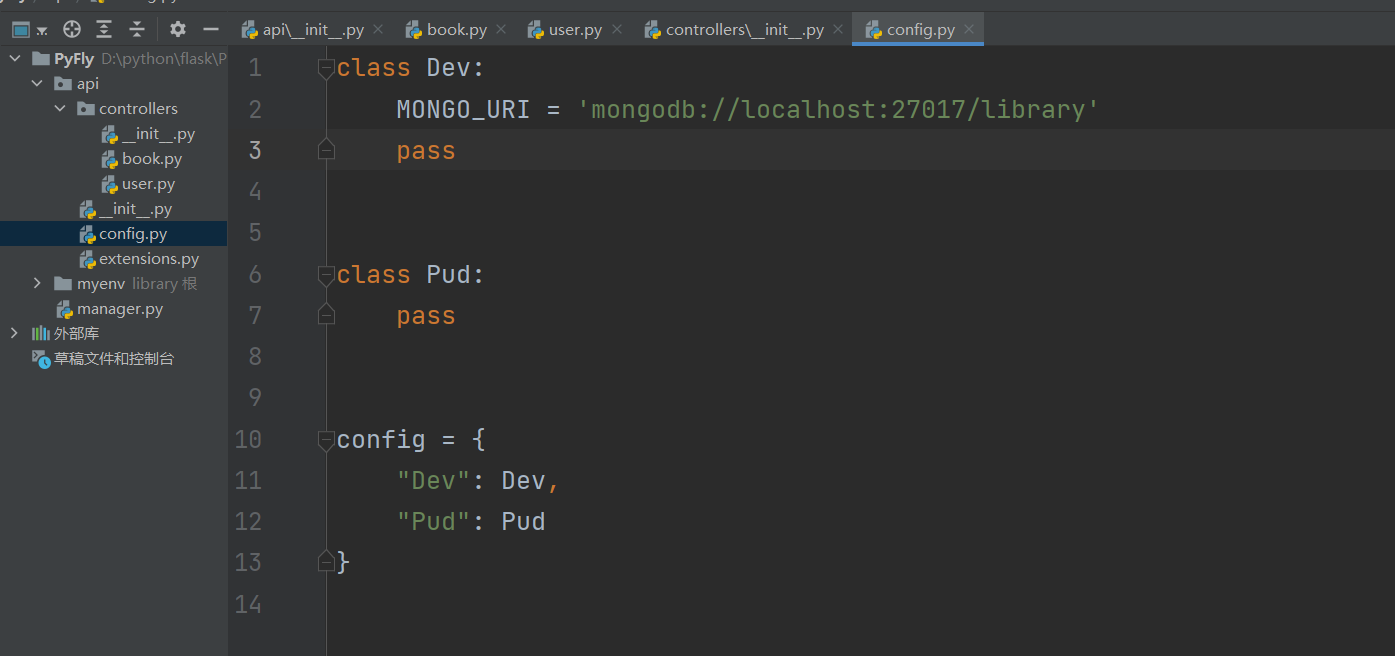Click the class name Pud on line 6
This screenshot has height=656, width=1395.
coord(448,274)
